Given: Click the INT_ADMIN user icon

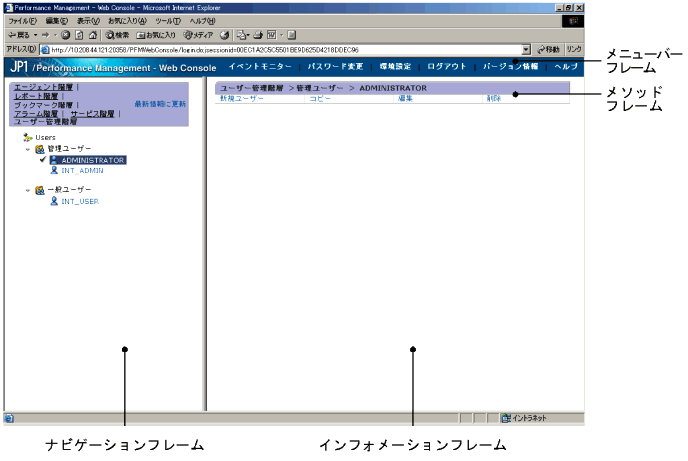Looking at the screenshot, I should click(x=54, y=170).
